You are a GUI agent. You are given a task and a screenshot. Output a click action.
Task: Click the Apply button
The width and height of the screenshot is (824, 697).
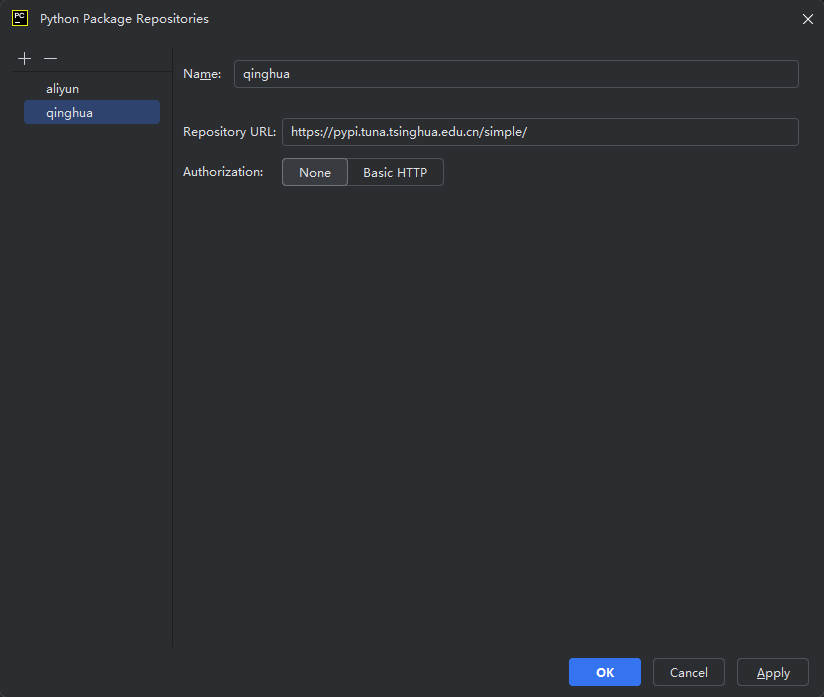point(773,672)
